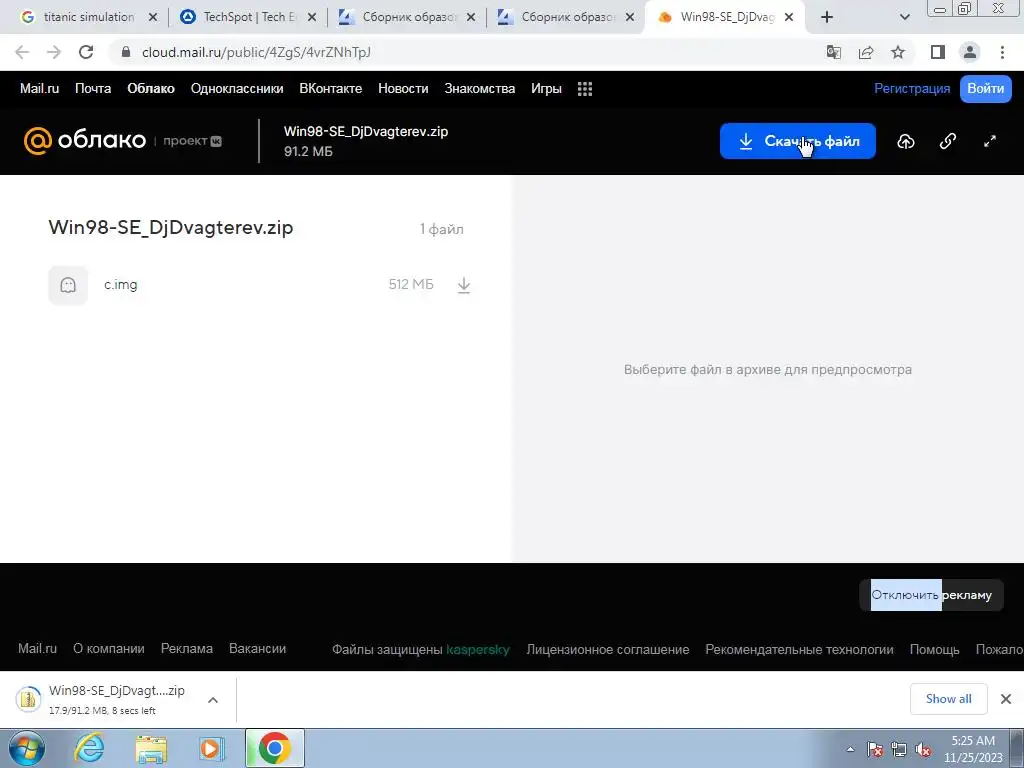Click the browser Back arrow

[22, 52]
